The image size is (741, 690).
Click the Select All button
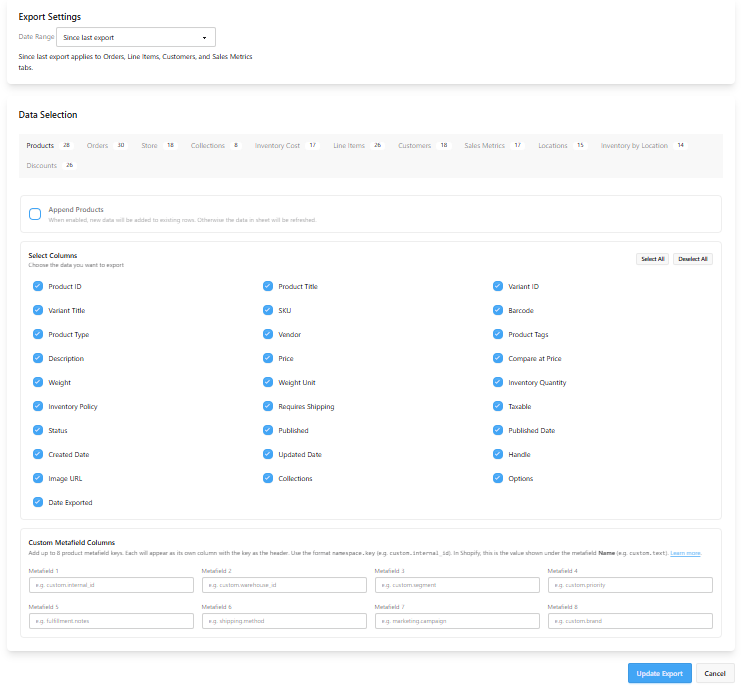[x=652, y=259]
